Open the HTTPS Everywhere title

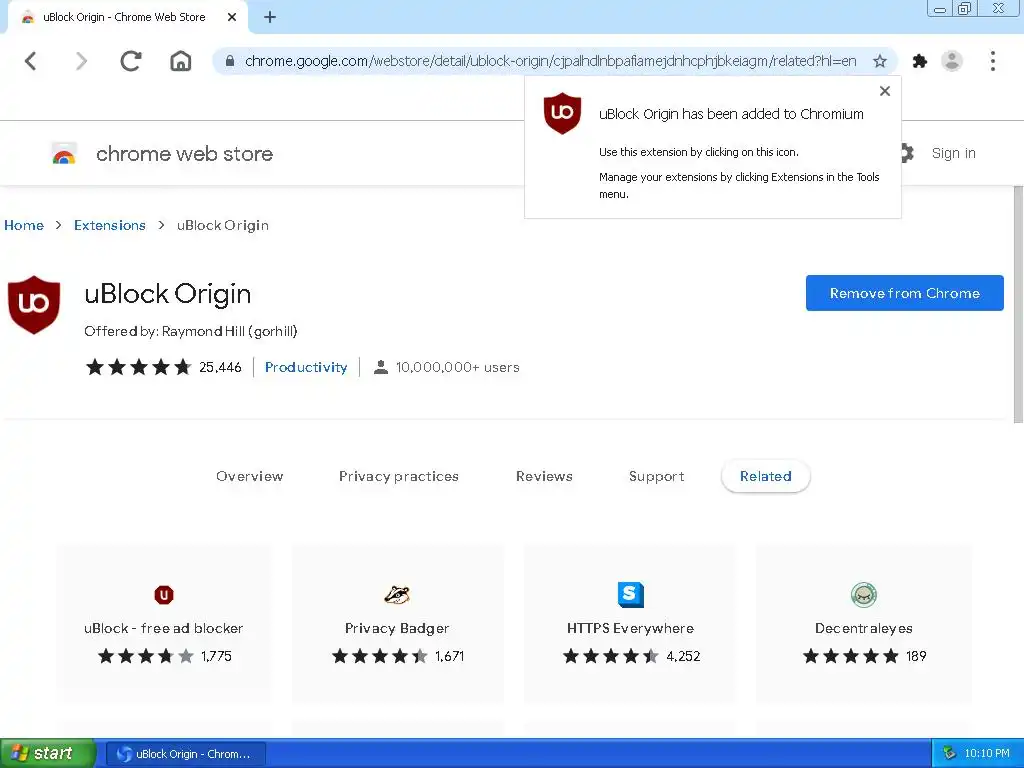[x=630, y=628]
